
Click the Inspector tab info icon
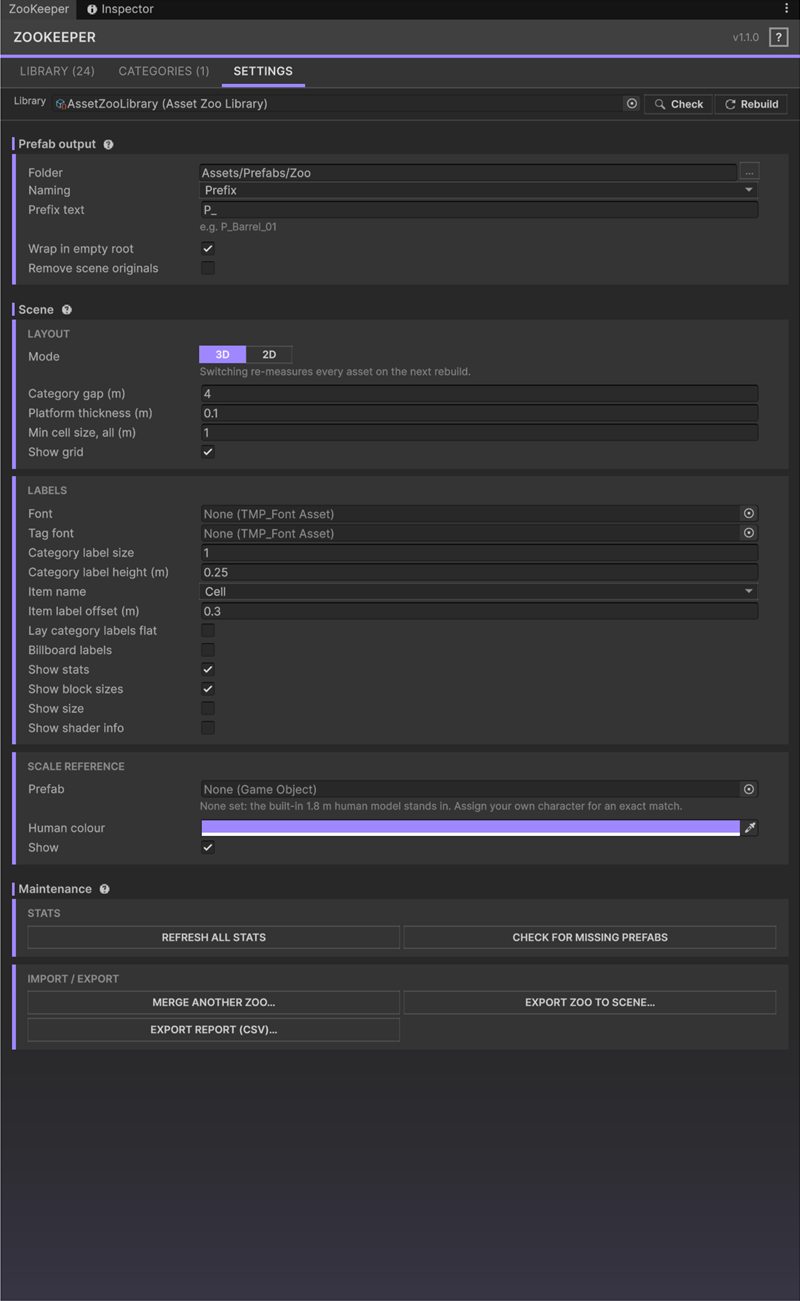(x=92, y=9)
